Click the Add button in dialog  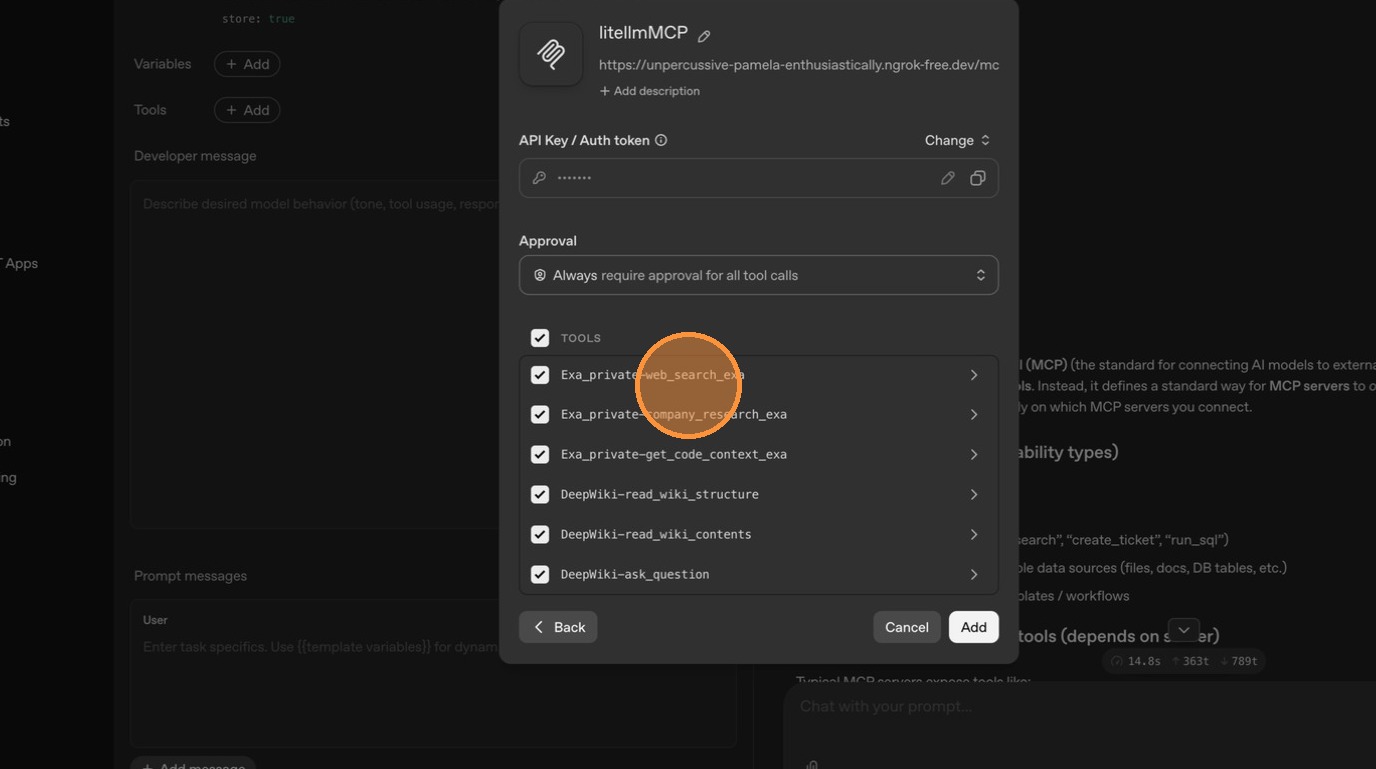974,627
